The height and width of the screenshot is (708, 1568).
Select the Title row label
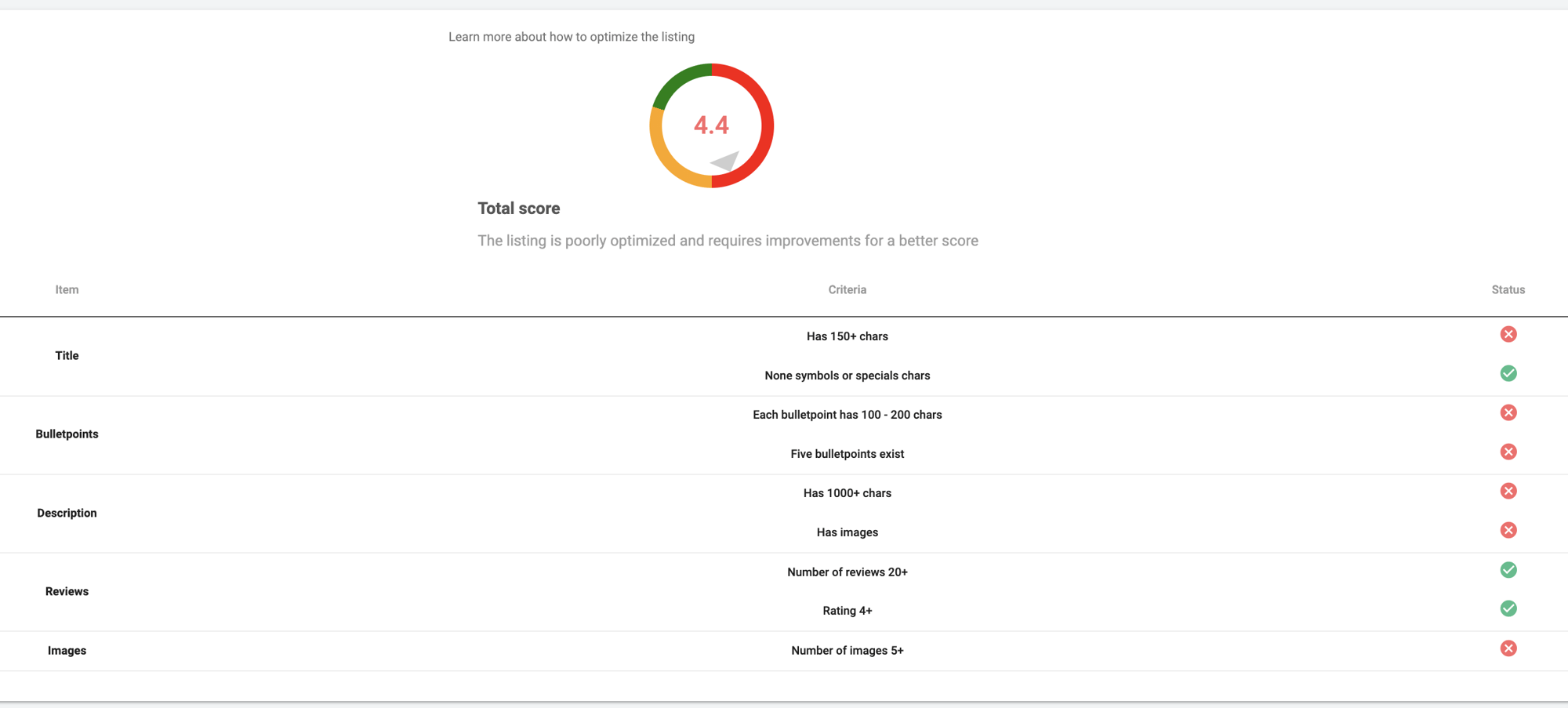pyautogui.click(x=67, y=355)
